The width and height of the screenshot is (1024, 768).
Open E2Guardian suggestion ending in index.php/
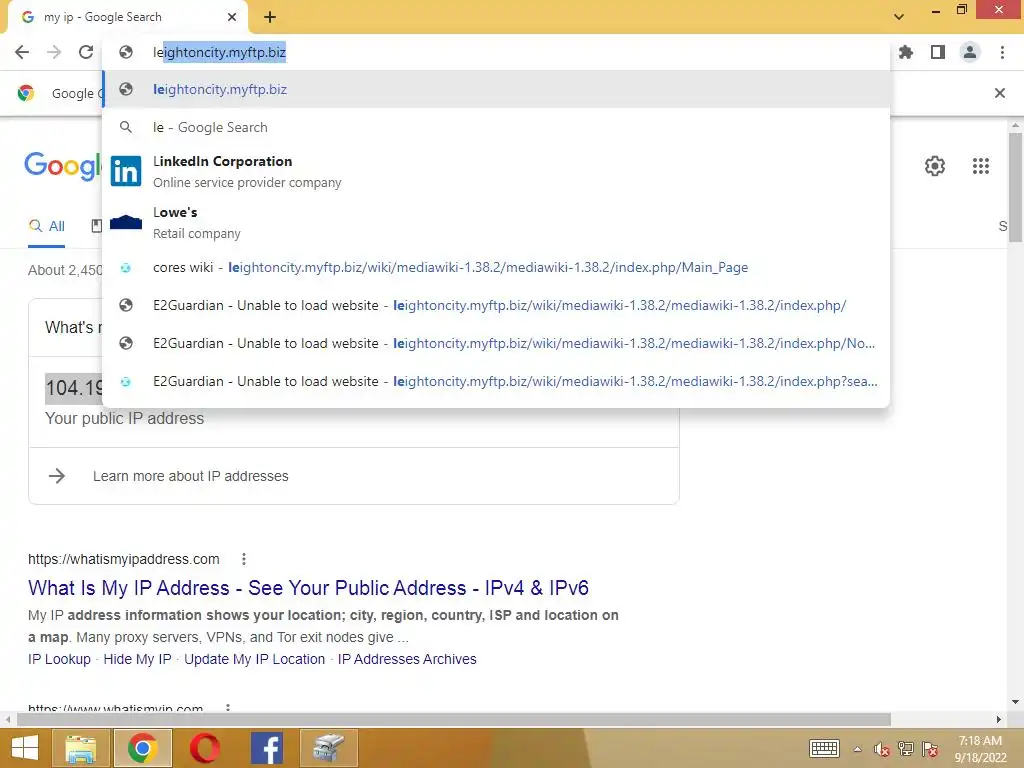[x=496, y=305]
